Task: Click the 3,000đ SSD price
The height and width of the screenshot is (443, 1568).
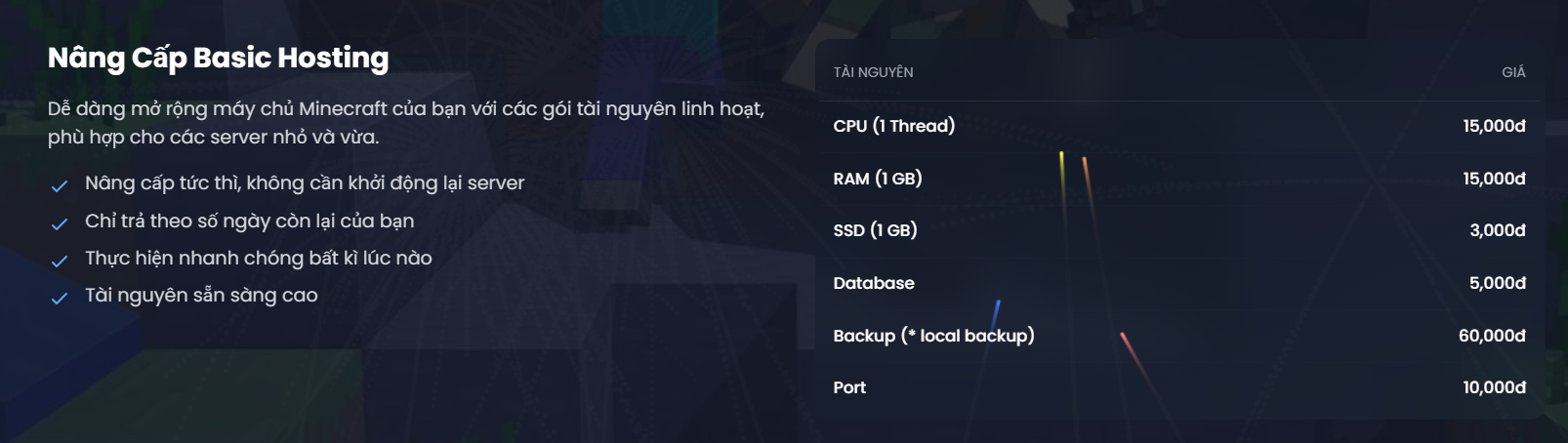Action: [1497, 230]
